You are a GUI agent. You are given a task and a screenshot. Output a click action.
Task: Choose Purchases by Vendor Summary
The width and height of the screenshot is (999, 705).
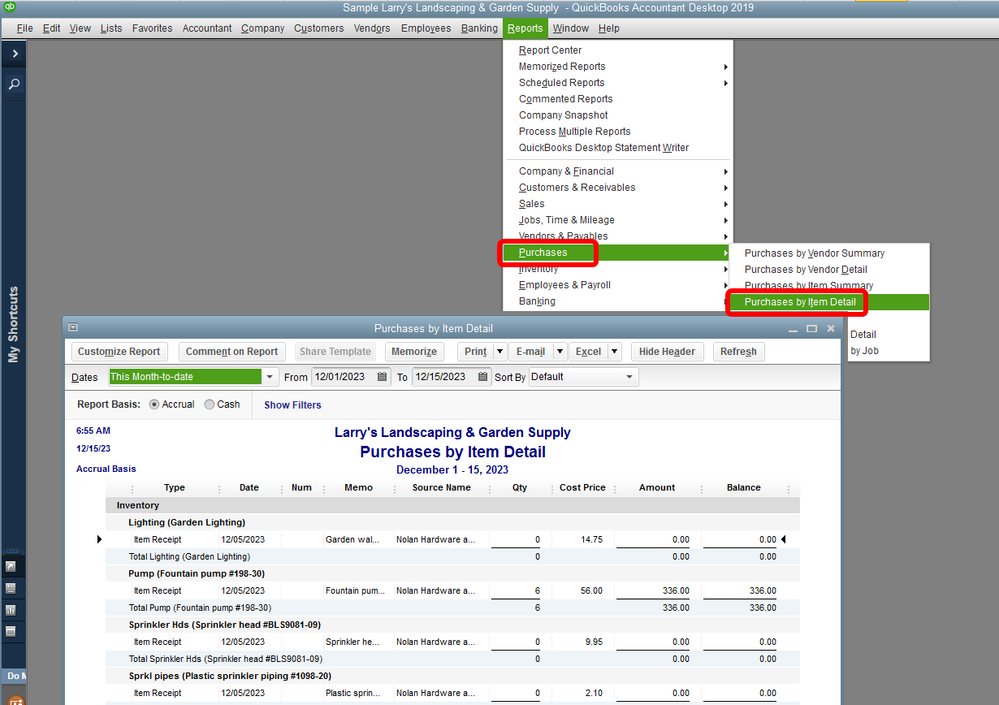click(814, 253)
